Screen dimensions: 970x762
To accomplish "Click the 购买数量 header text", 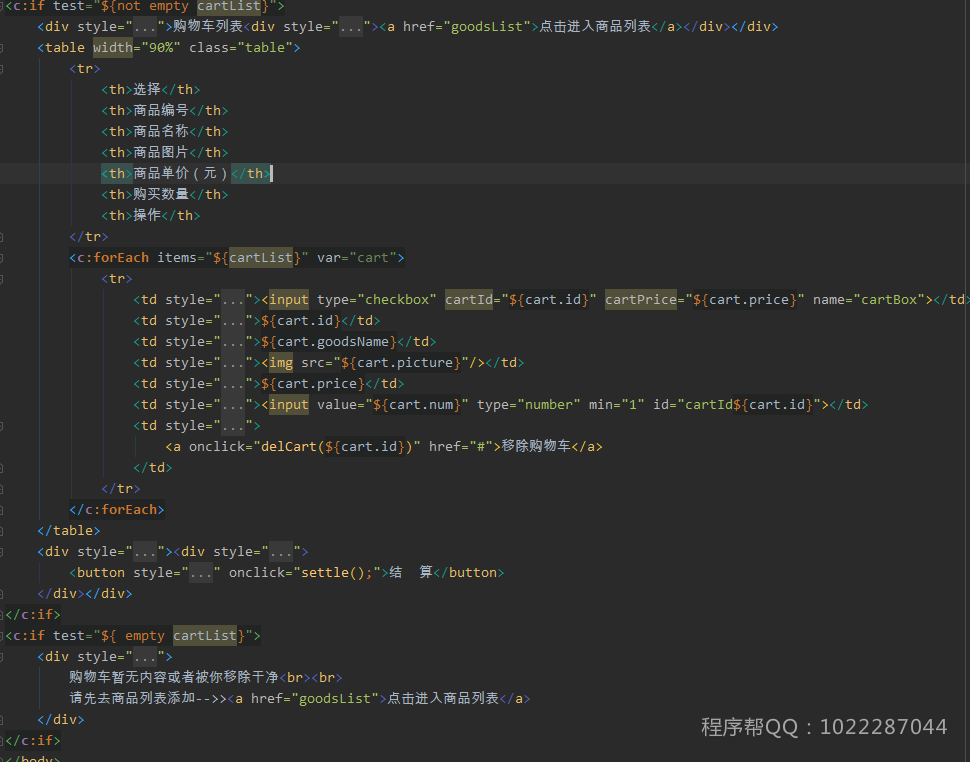I will 161,195.
